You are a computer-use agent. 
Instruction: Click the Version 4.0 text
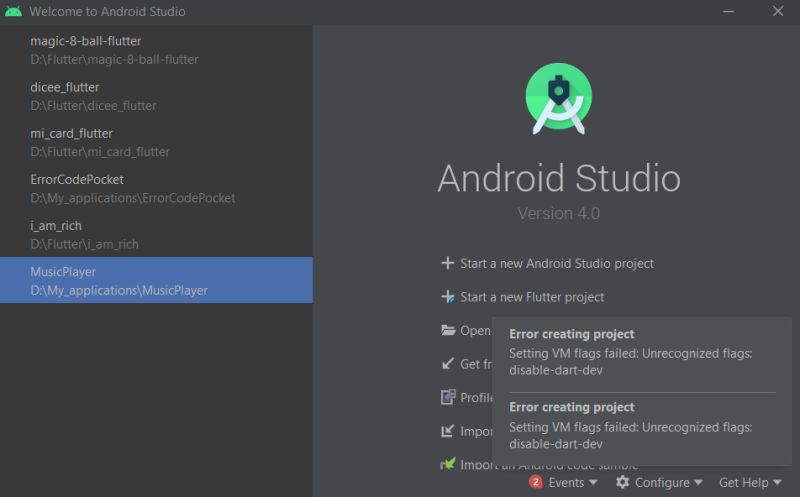tap(559, 213)
